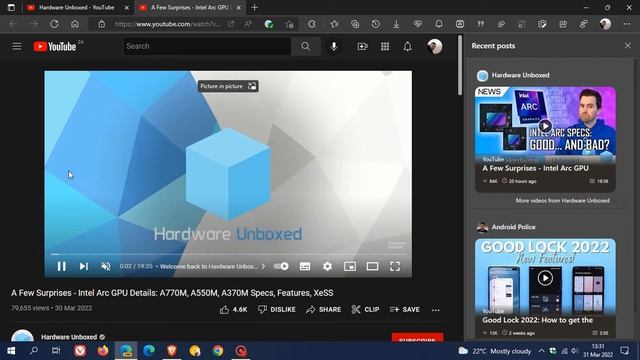Open the Create video icon
The image size is (640, 360).
coord(362,47)
